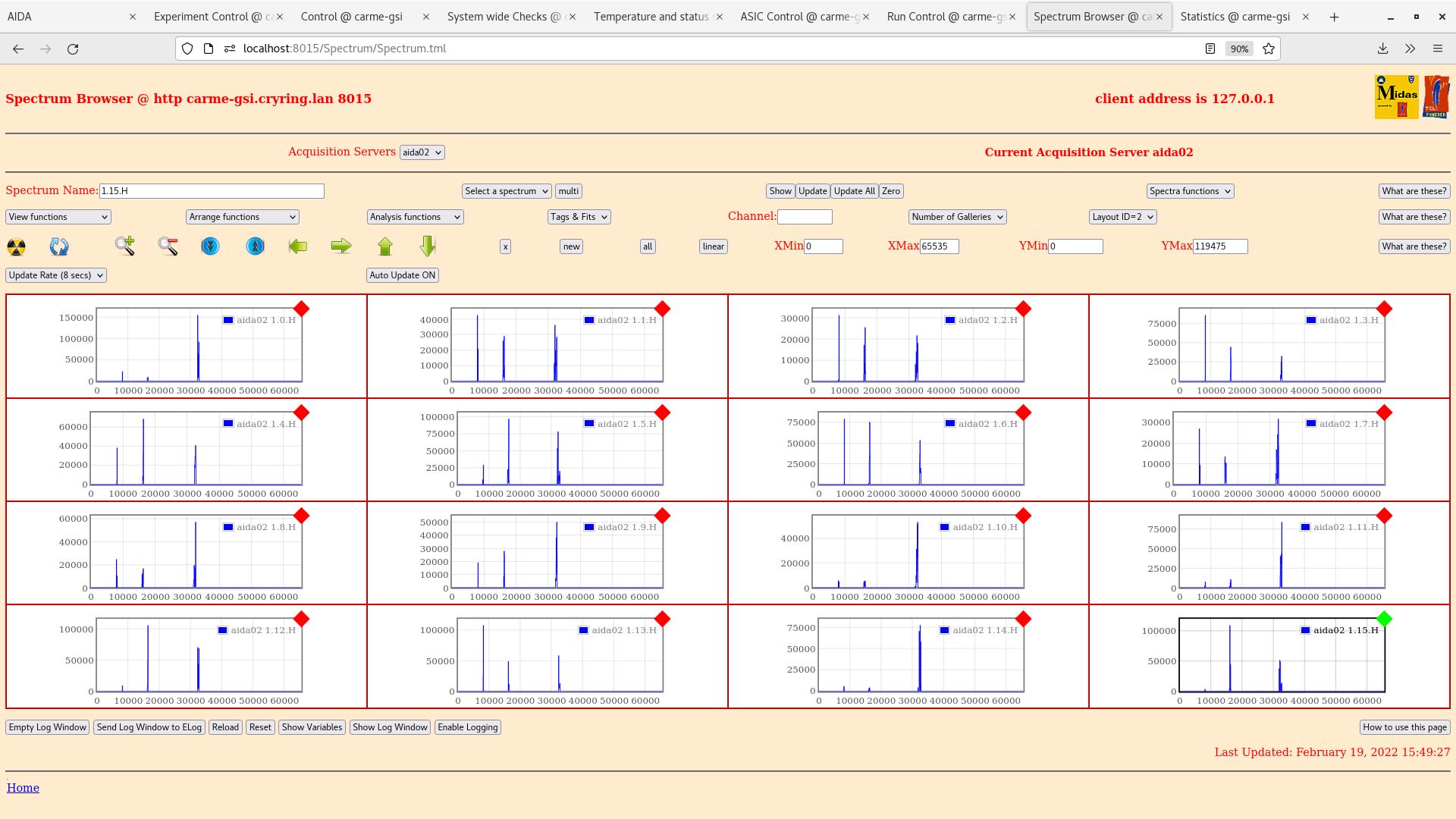The height and width of the screenshot is (819, 1456).
Task: Click the blue refresh arrows icon
Action: pos(59,246)
